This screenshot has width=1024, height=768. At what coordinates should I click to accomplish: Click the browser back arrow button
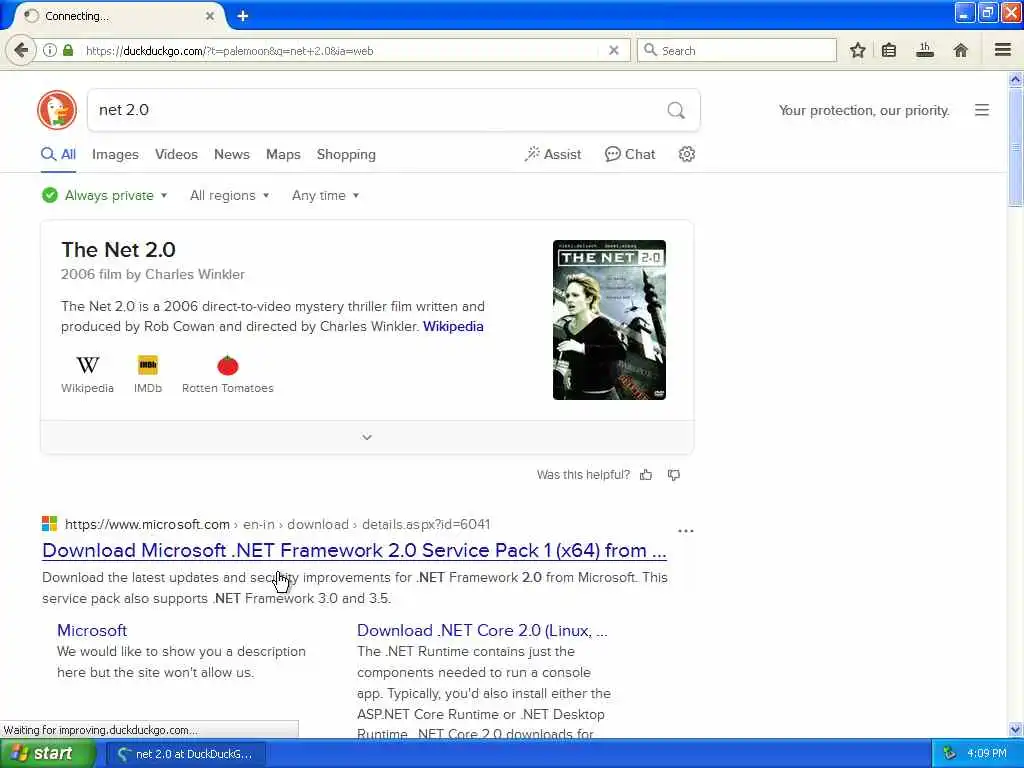tap(21, 50)
